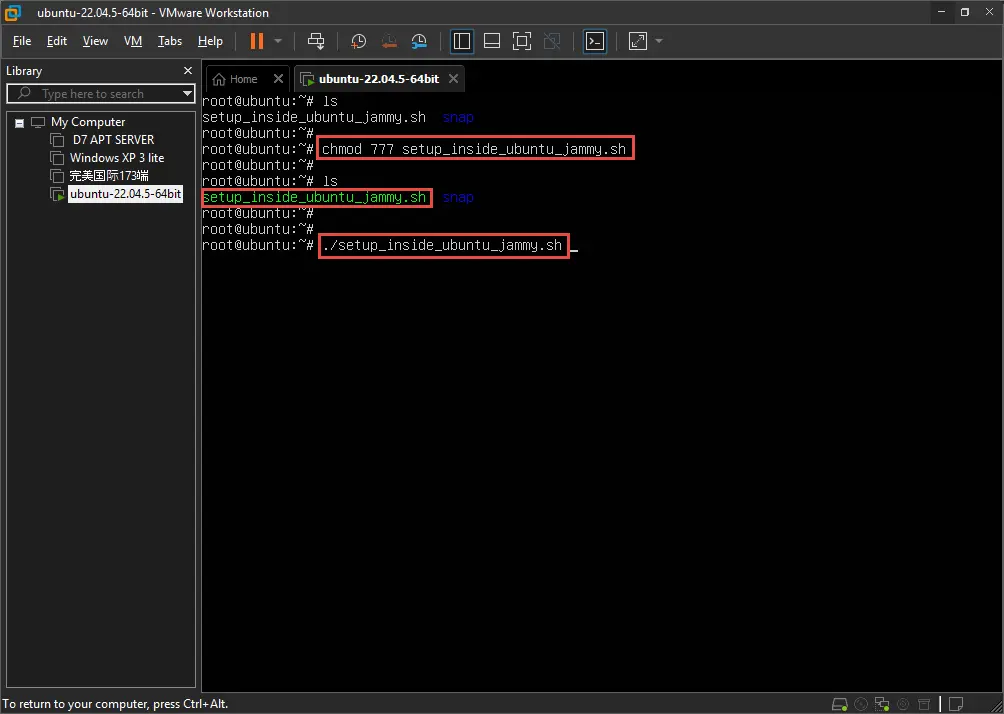The height and width of the screenshot is (714, 1004).
Task: Close the Home tab
Action: (278, 79)
